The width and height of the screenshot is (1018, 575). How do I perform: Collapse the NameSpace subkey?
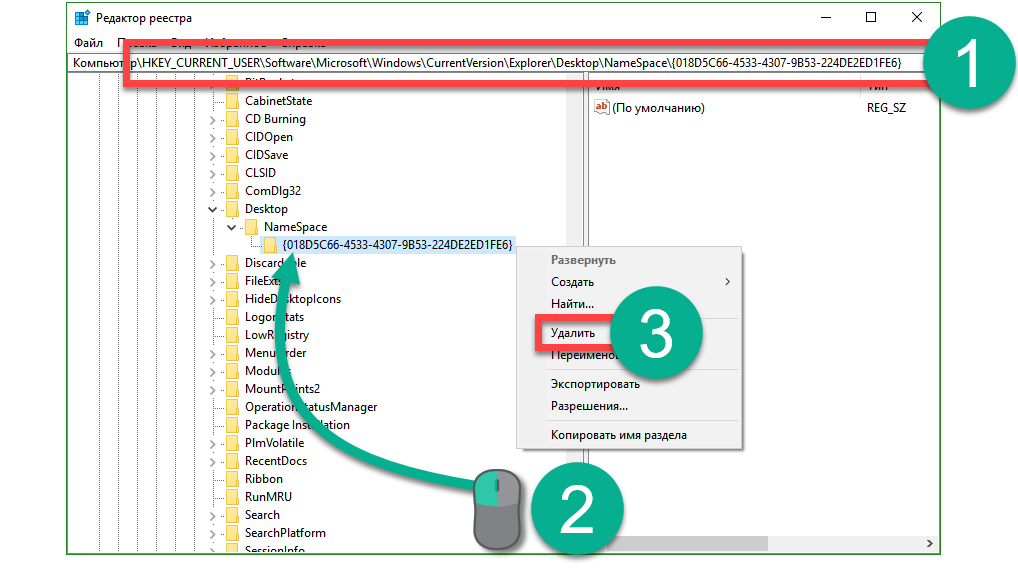231,227
